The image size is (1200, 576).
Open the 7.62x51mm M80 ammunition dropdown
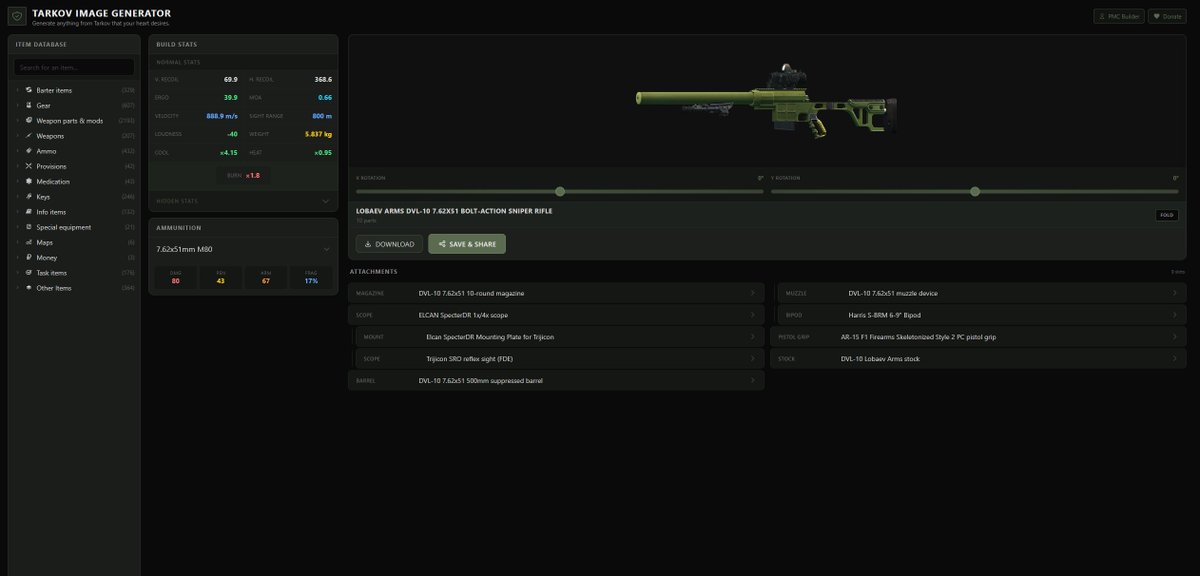243,249
